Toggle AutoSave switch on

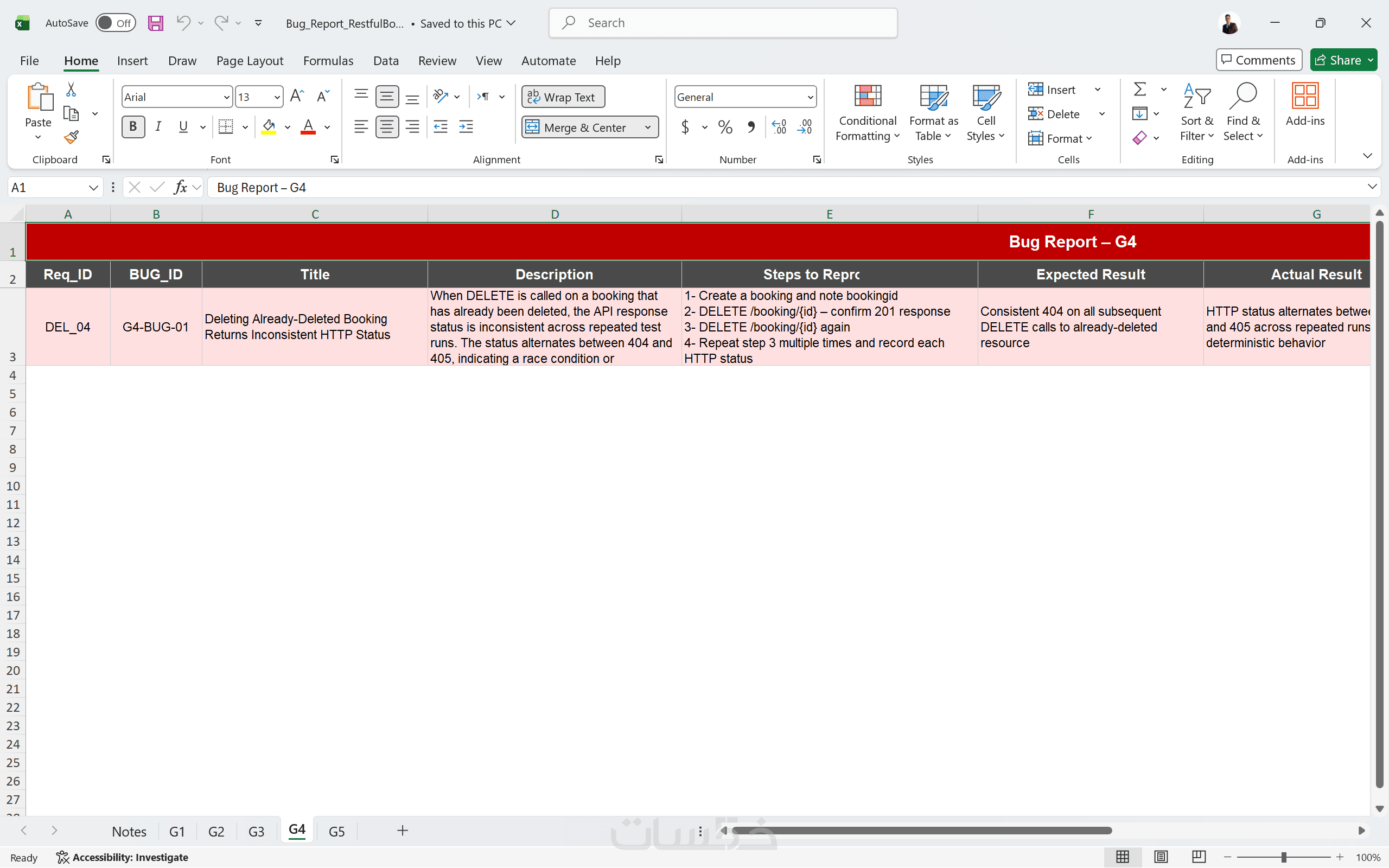pos(115,23)
